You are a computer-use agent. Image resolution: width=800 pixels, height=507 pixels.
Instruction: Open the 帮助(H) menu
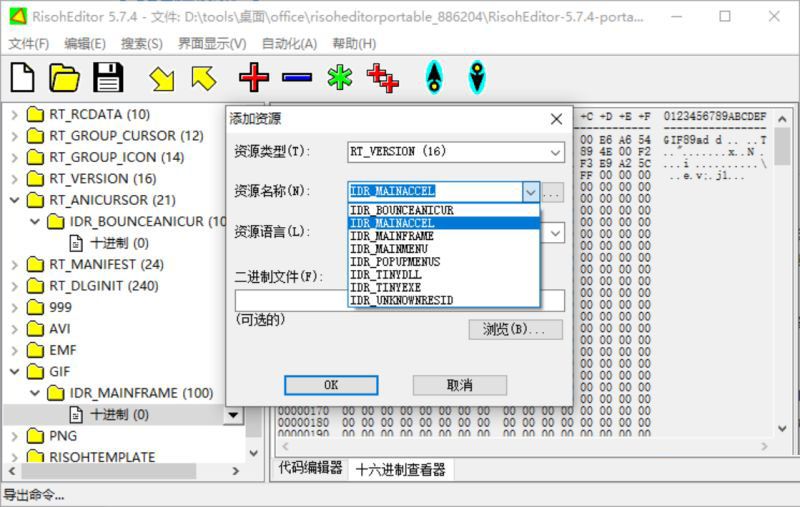[354, 44]
